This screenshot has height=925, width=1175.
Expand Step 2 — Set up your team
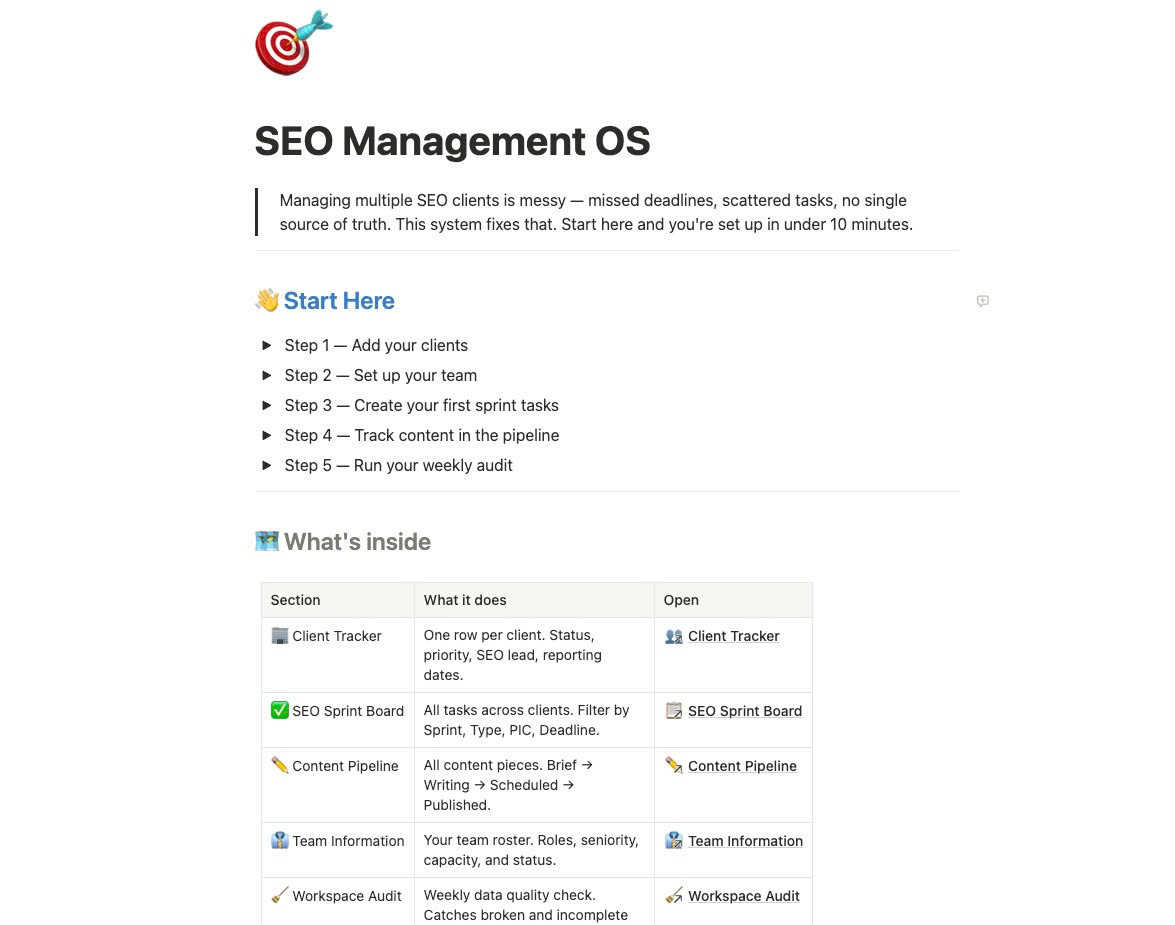(267, 375)
